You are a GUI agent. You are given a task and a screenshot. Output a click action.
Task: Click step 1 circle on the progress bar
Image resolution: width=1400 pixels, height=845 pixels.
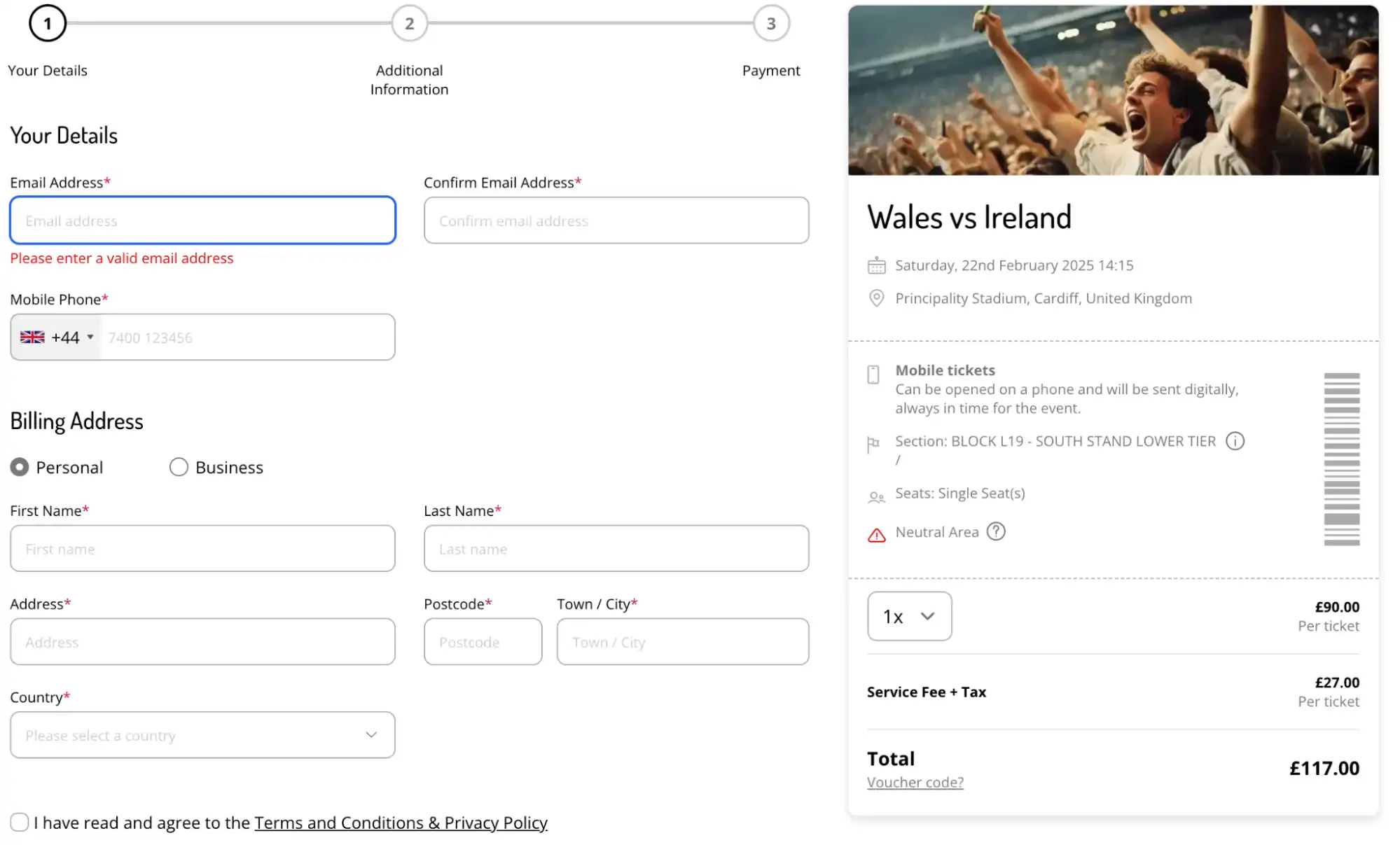[47, 23]
